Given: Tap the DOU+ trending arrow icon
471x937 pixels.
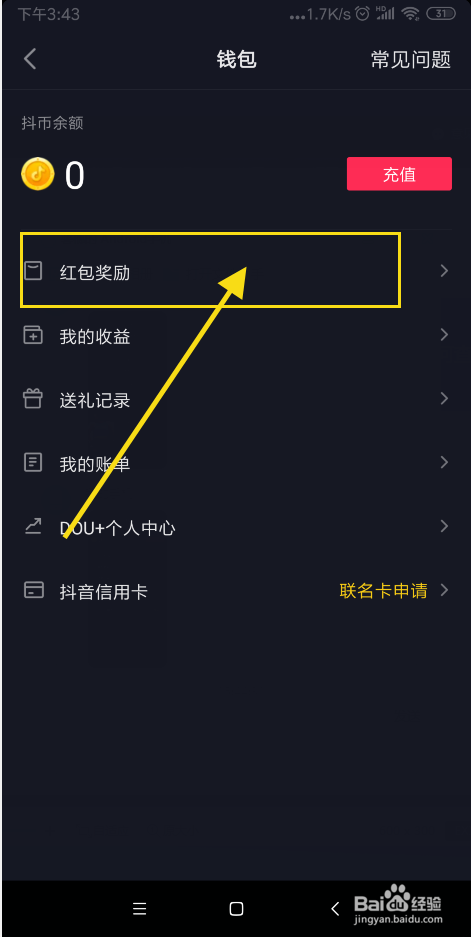Looking at the screenshot, I should (33, 526).
